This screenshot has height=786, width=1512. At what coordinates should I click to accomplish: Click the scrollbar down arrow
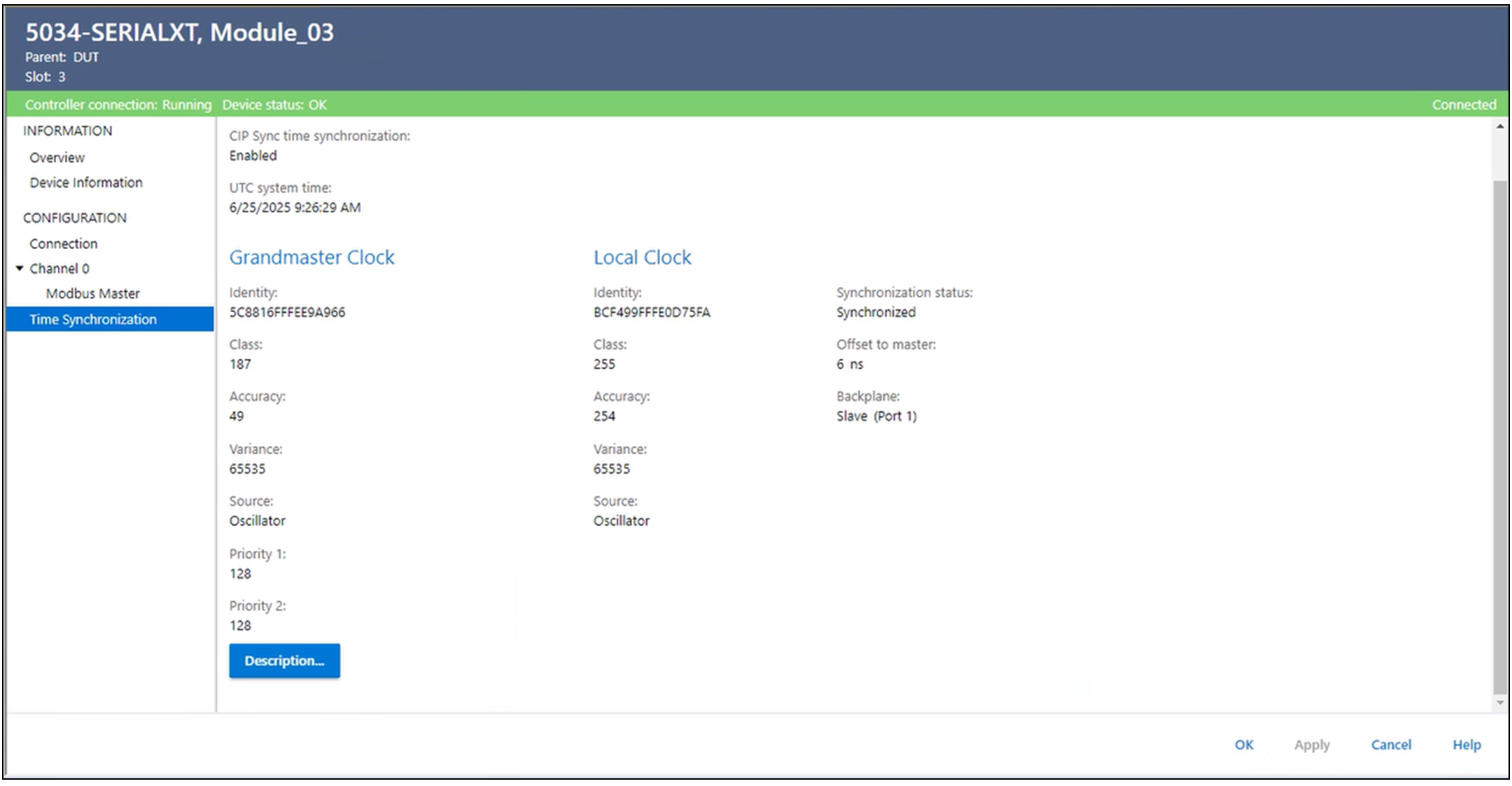tap(1499, 702)
